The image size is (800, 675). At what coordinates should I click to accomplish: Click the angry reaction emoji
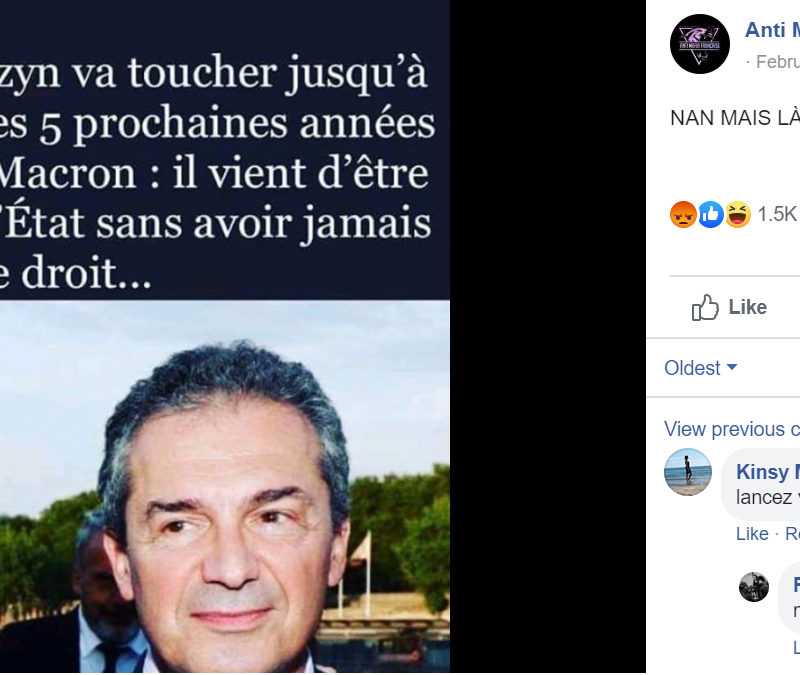coord(683,214)
